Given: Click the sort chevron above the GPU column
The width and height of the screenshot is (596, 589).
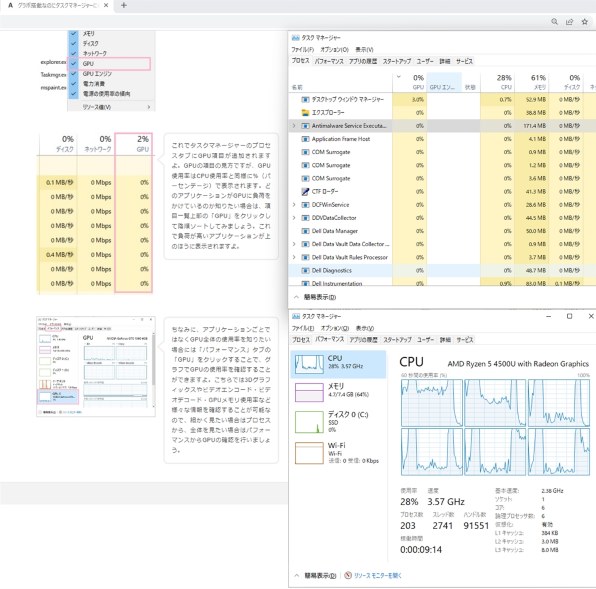Looking at the screenshot, I should pyautogui.click(x=399, y=76).
